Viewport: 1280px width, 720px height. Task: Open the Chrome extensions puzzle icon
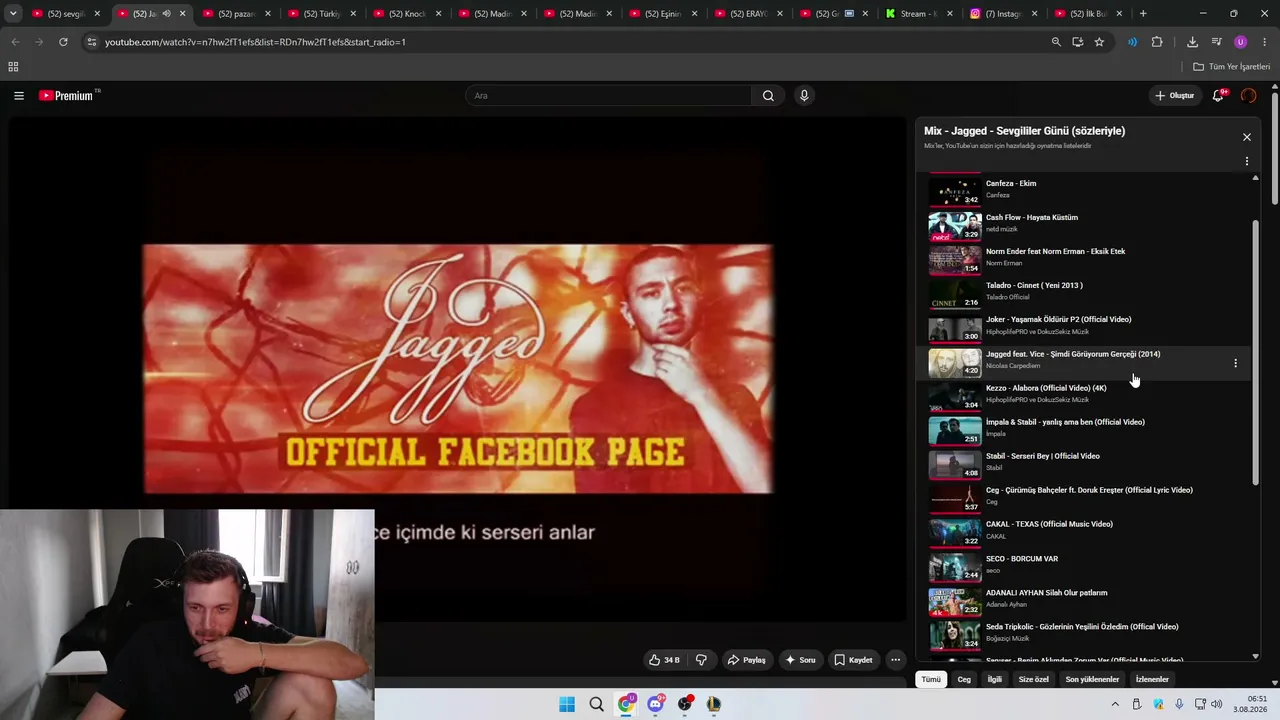[1157, 42]
